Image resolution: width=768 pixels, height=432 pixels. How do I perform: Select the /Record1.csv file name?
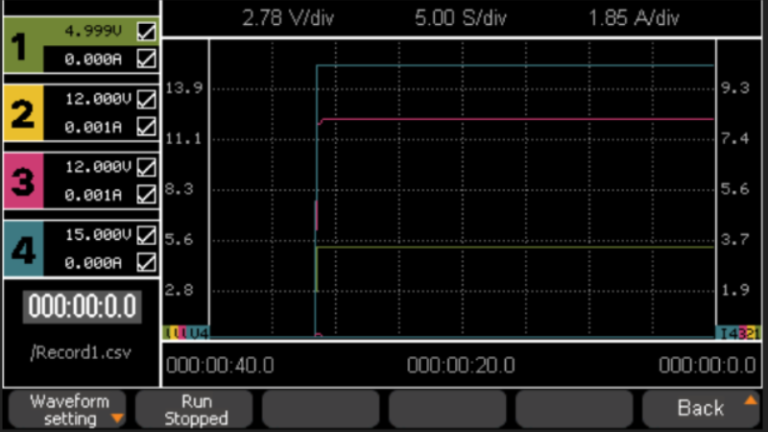pyautogui.click(x=81, y=352)
